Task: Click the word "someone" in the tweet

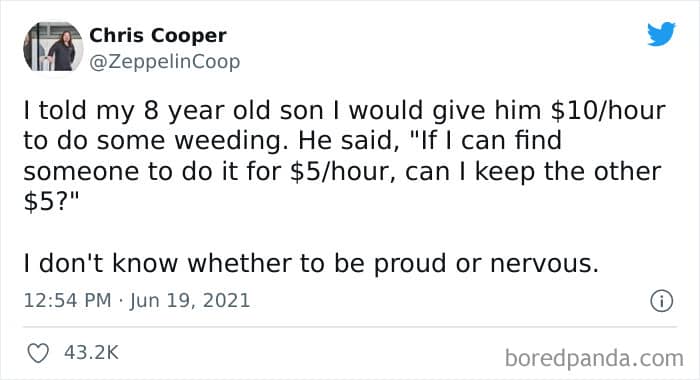Action: click(x=81, y=172)
